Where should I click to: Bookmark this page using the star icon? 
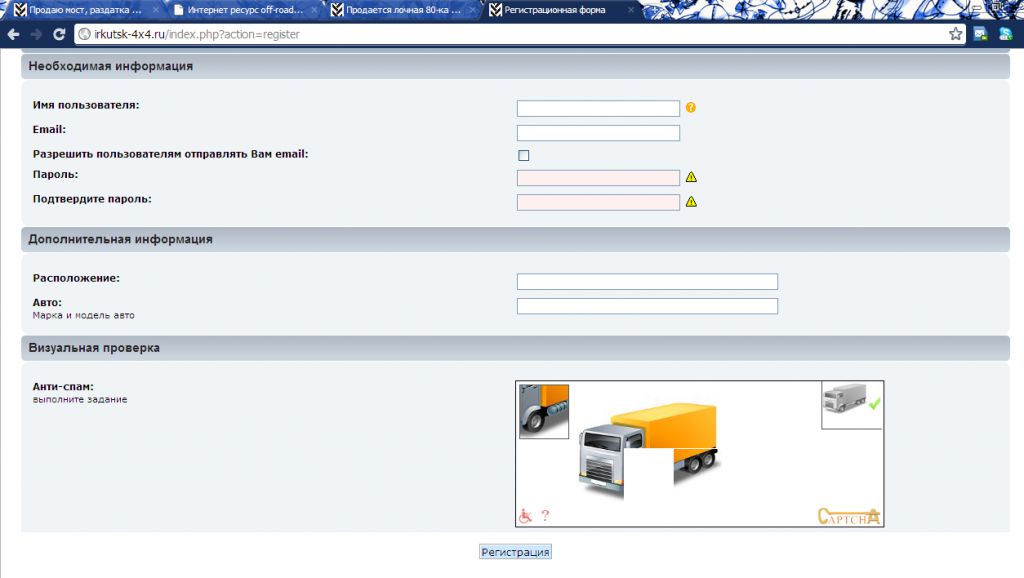click(955, 34)
